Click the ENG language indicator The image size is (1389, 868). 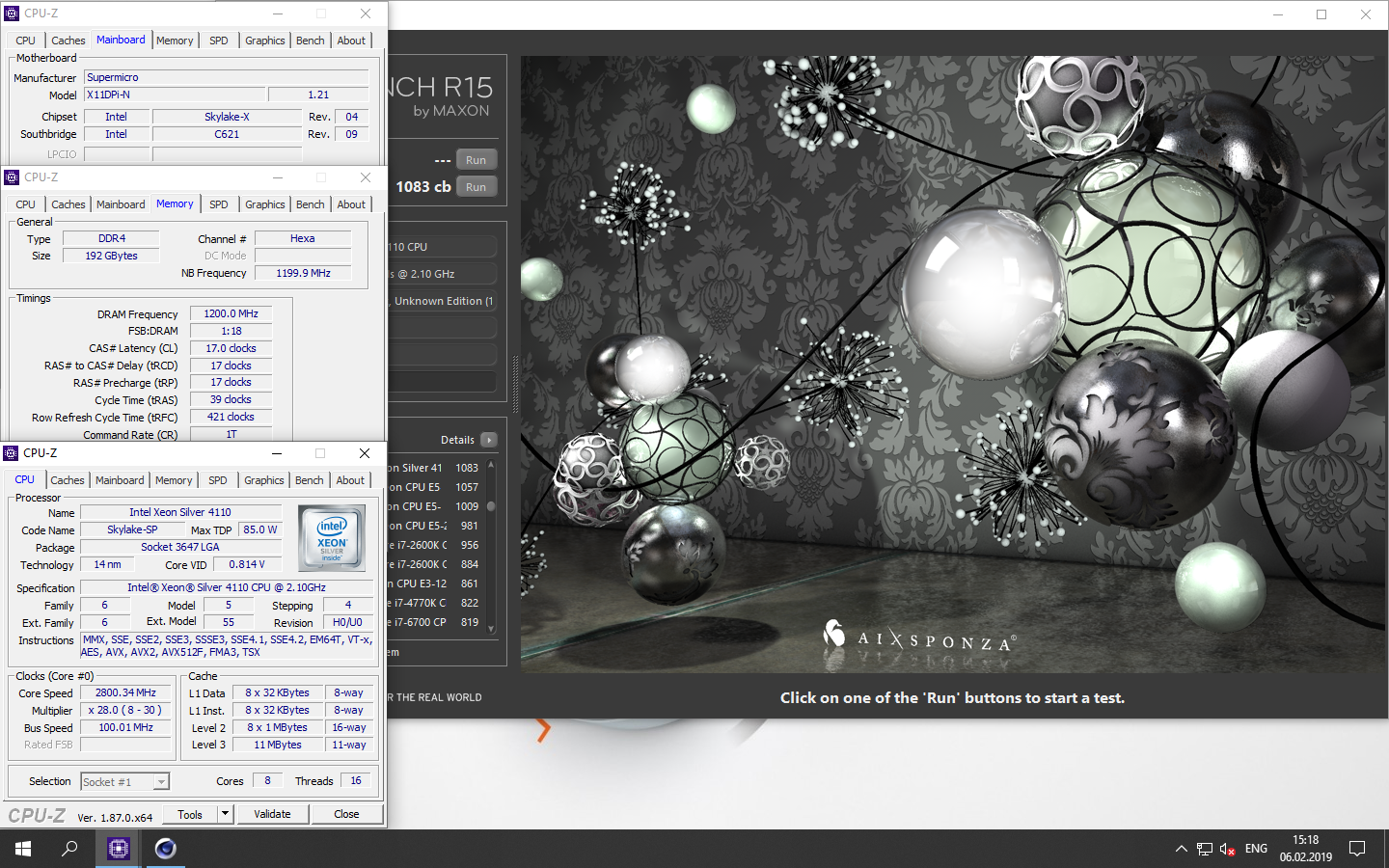pyautogui.click(x=1256, y=849)
